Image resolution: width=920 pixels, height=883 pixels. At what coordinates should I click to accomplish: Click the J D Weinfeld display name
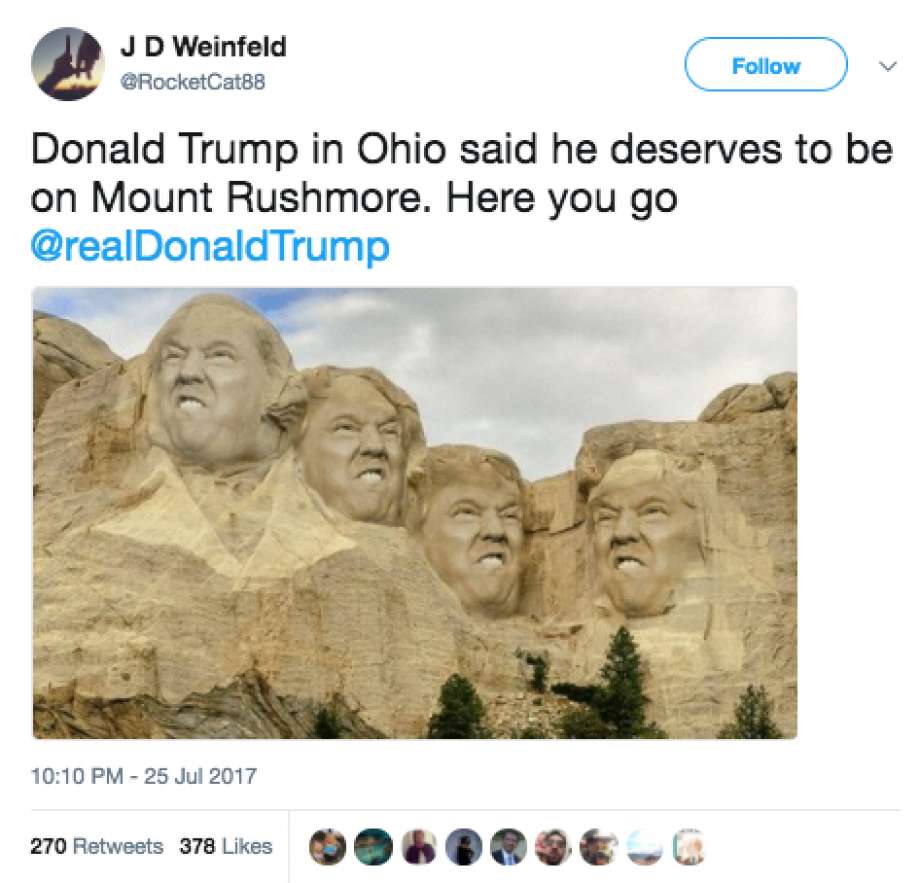coord(204,46)
